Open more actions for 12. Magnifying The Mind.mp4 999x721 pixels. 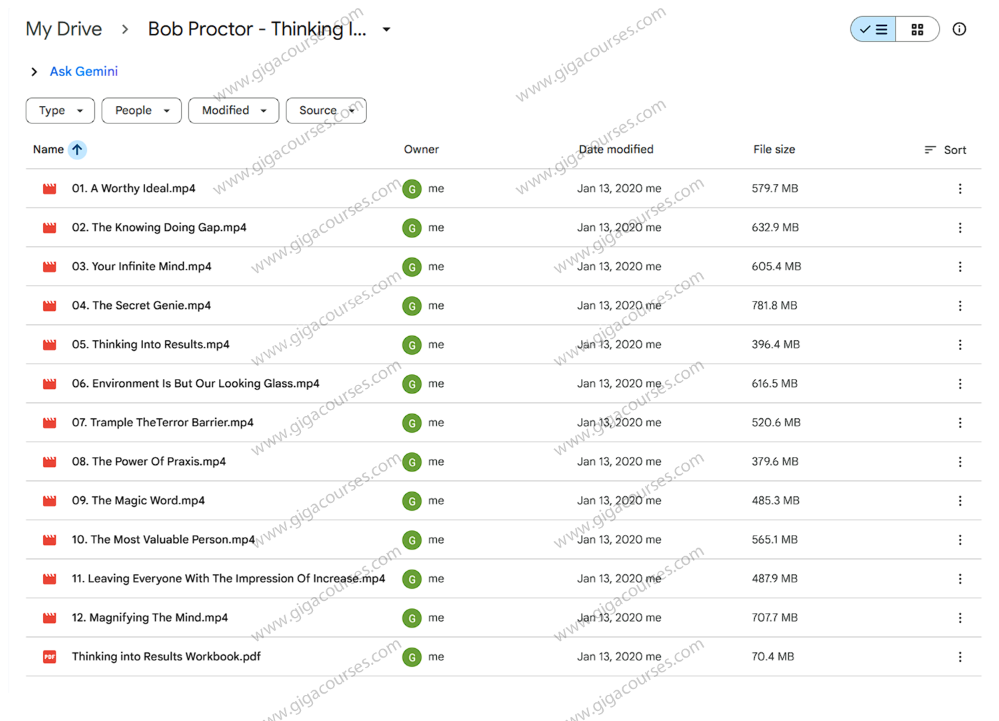point(959,618)
